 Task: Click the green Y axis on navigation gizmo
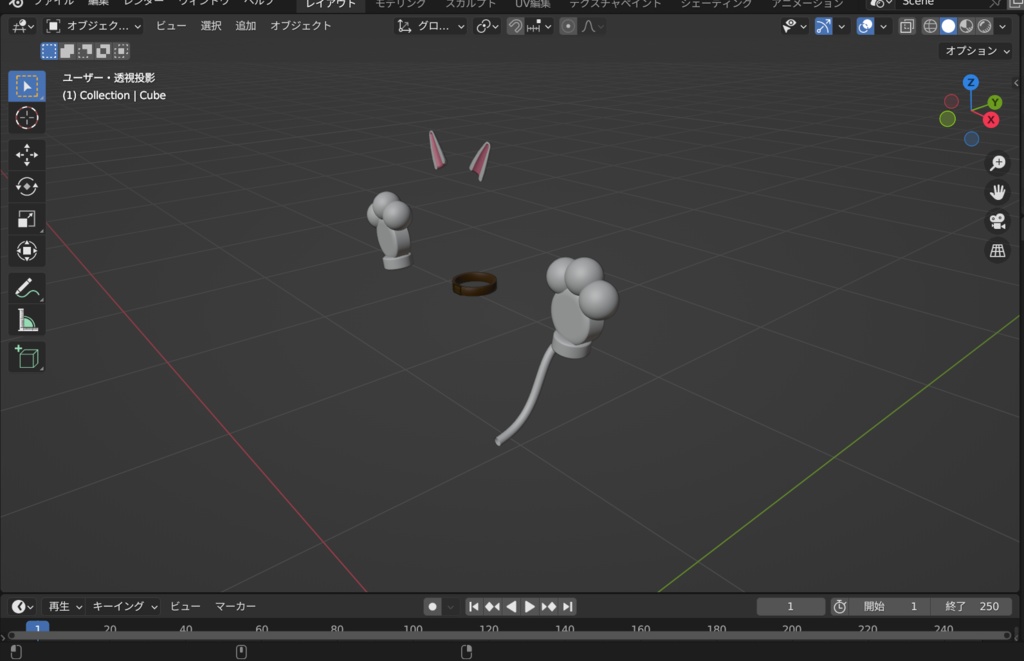[995, 103]
